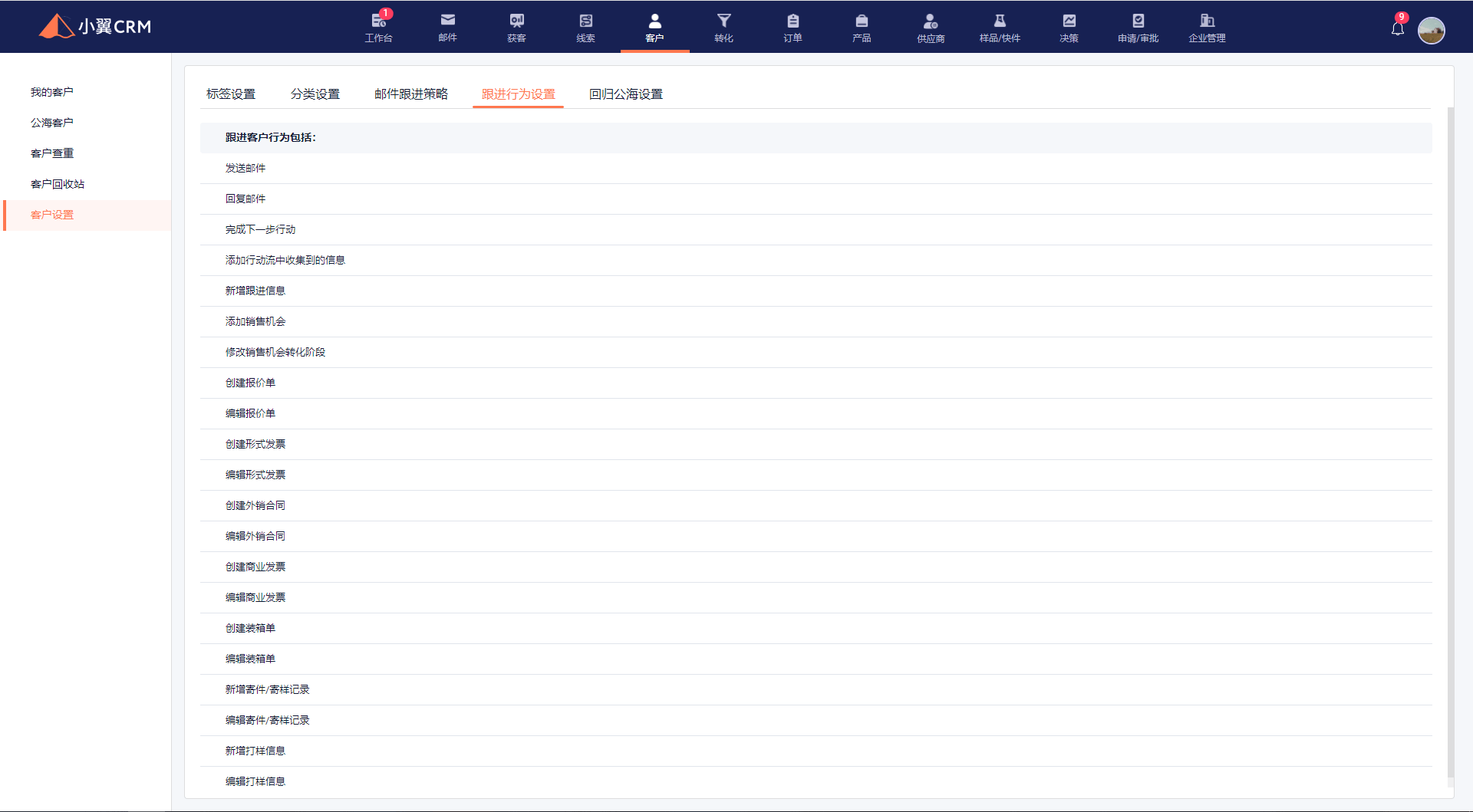This screenshot has width=1473, height=812.
Task: Click the notification bell icon
Action: tap(1398, 28)
